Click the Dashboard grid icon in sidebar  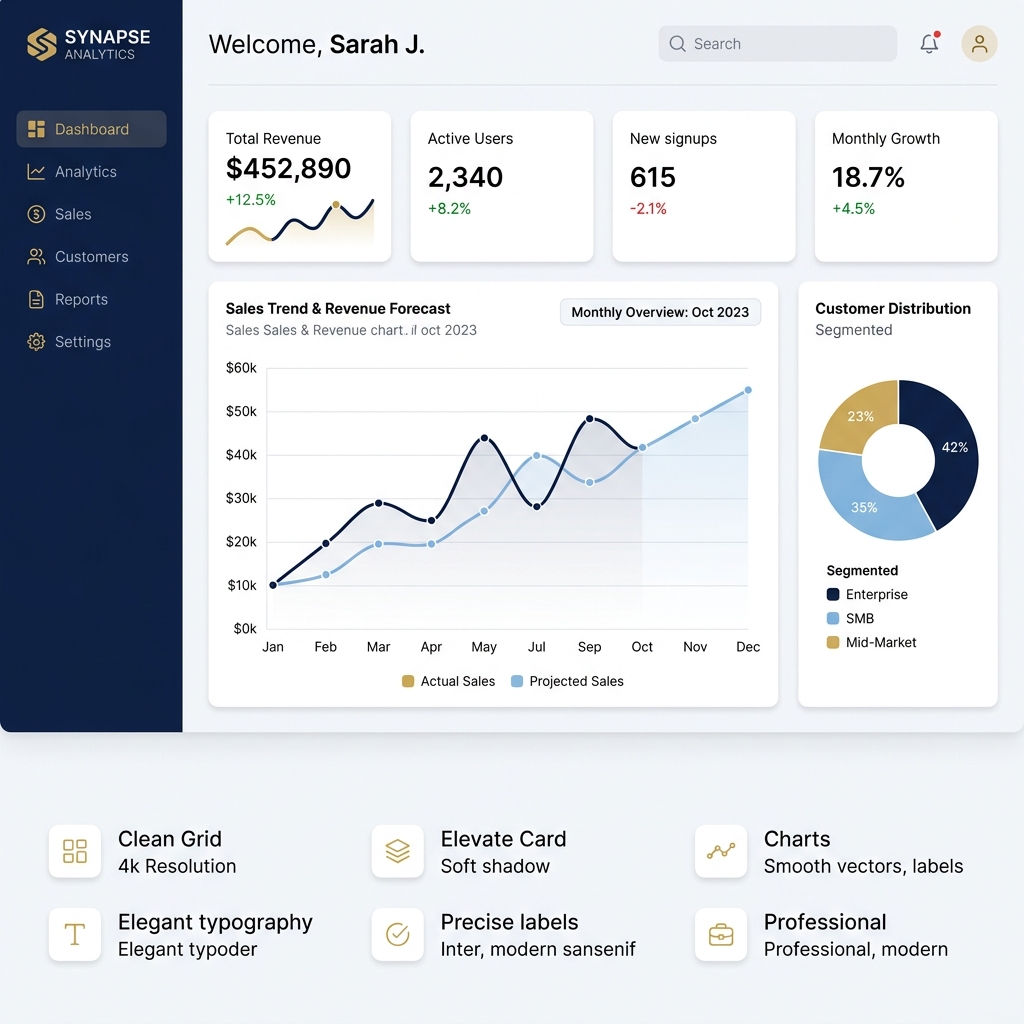[36, 129]
